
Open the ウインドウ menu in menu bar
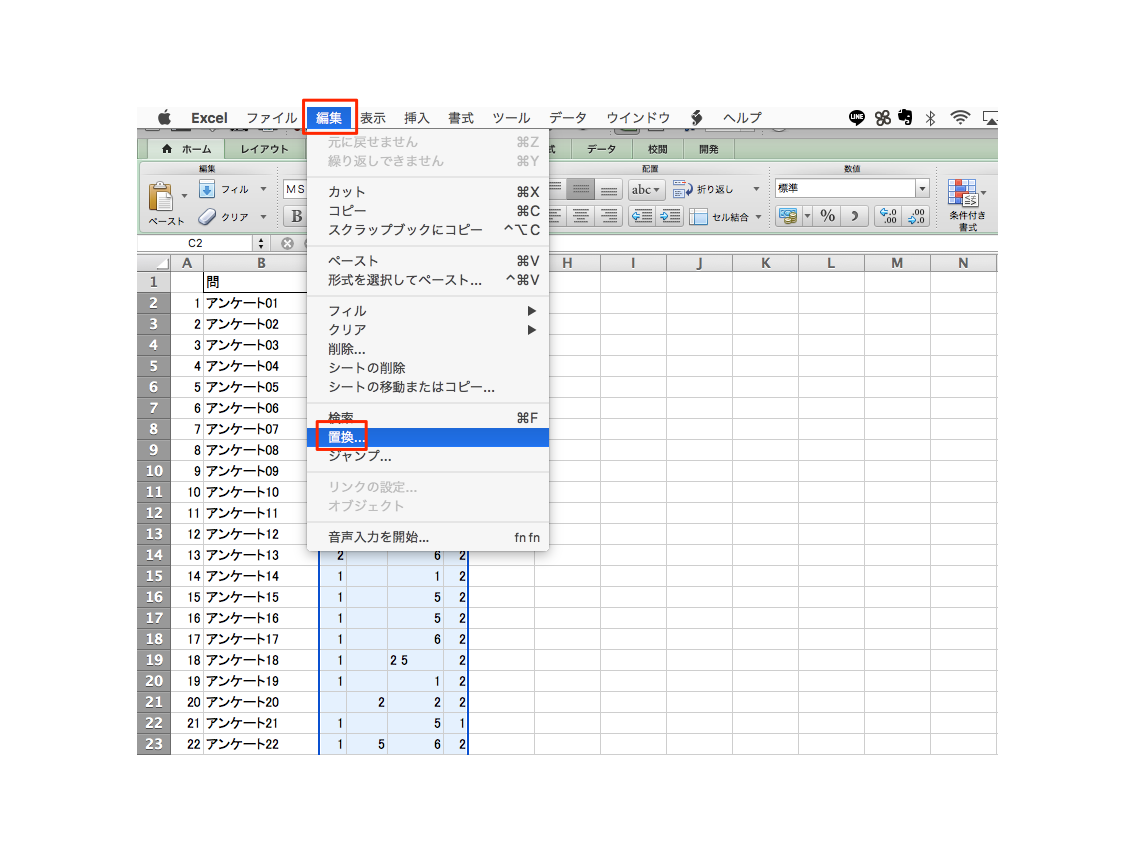638,117
